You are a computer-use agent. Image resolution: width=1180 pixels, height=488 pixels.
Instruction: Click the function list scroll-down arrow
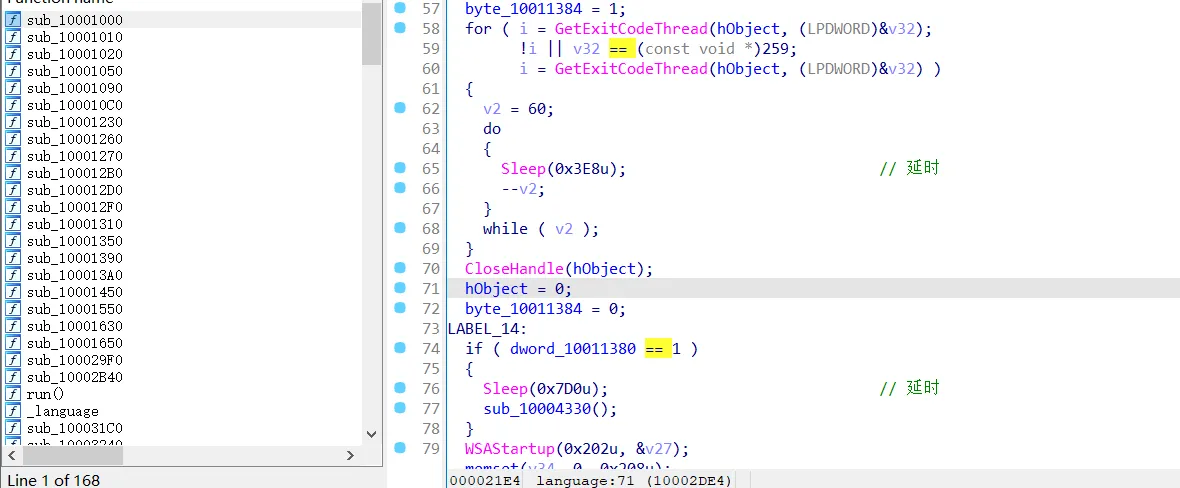[371, 434]
